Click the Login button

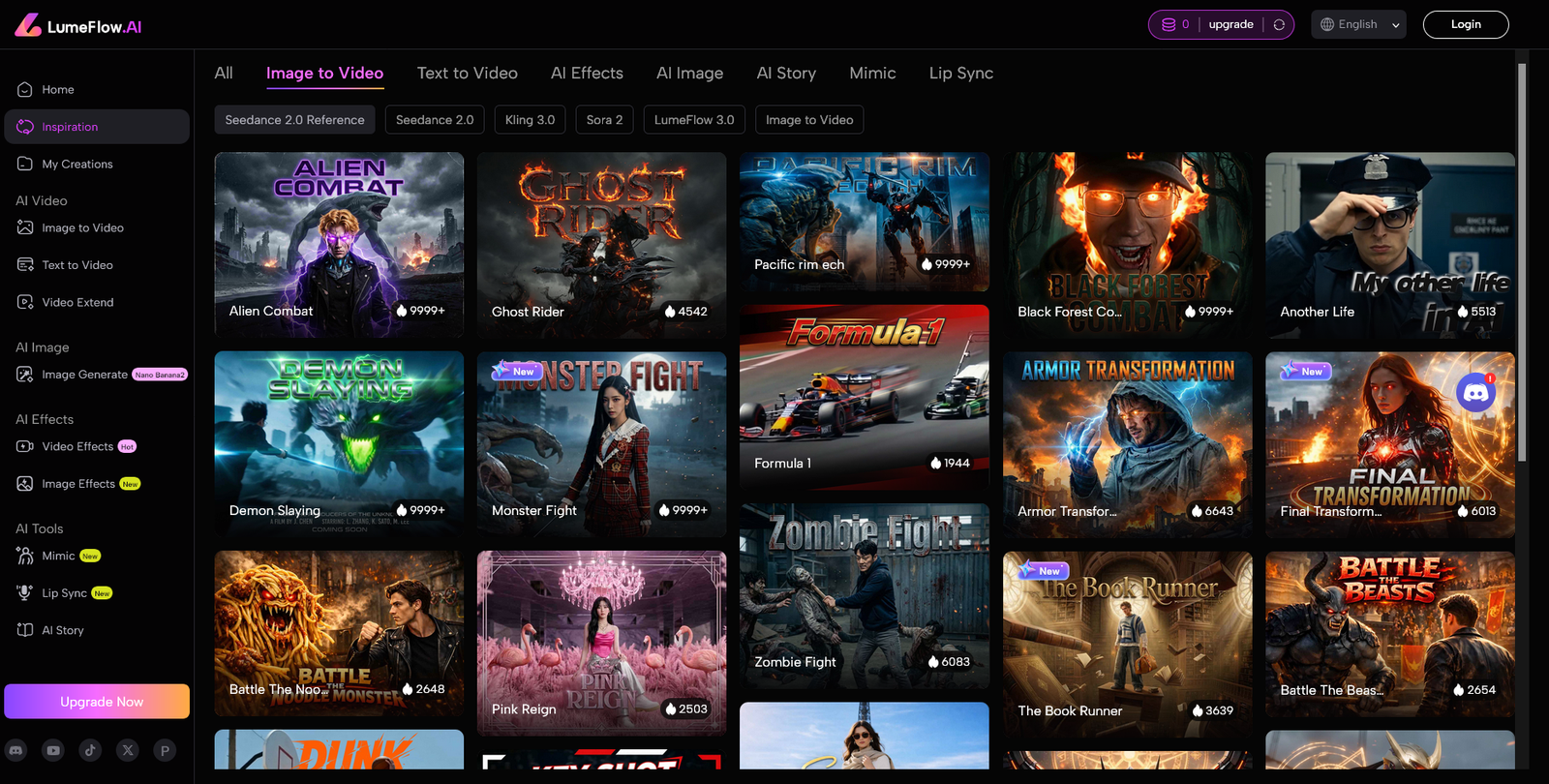point(1465,25)
